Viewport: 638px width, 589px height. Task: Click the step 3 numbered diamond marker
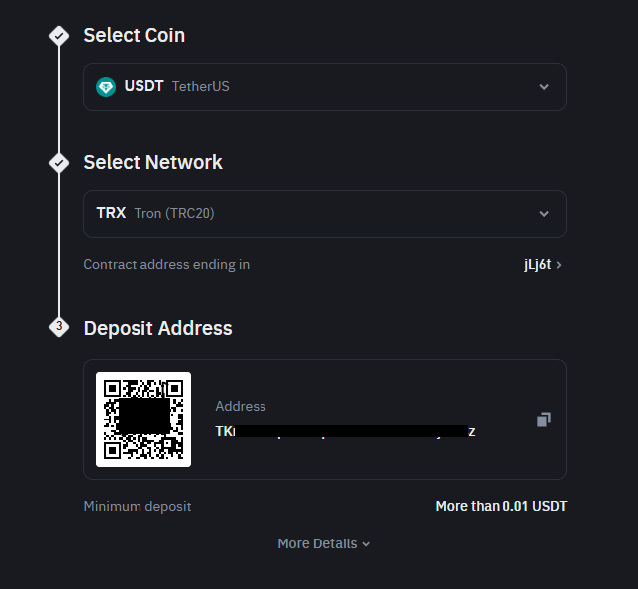(59, 327)
